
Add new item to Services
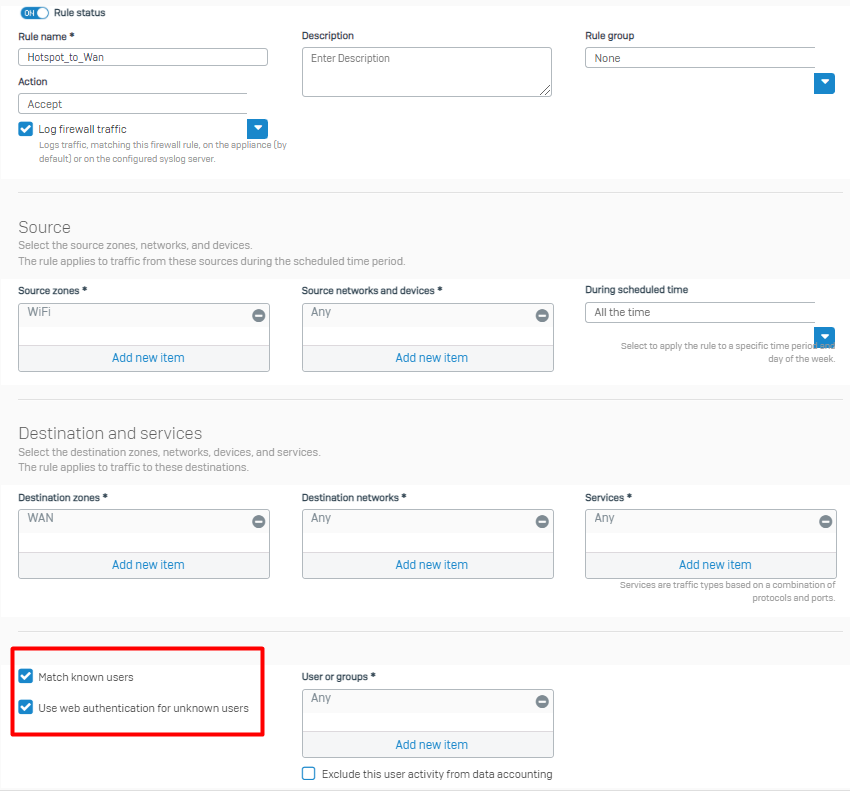(x=715, y=565)
